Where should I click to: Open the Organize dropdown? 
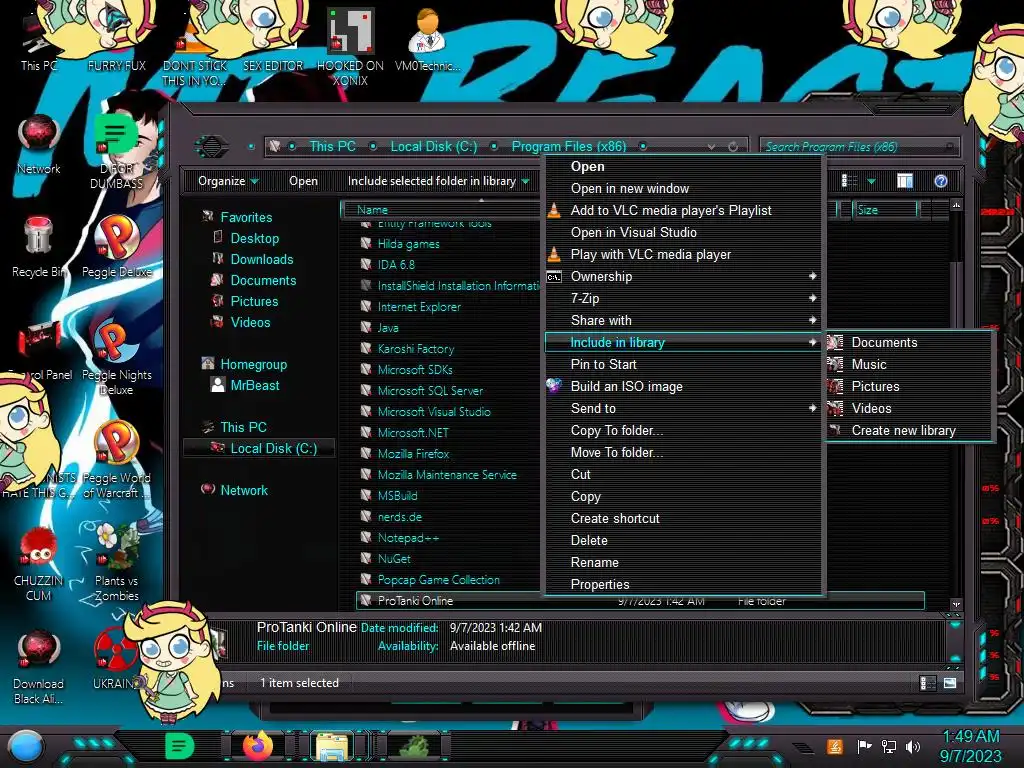click(228, 181)
